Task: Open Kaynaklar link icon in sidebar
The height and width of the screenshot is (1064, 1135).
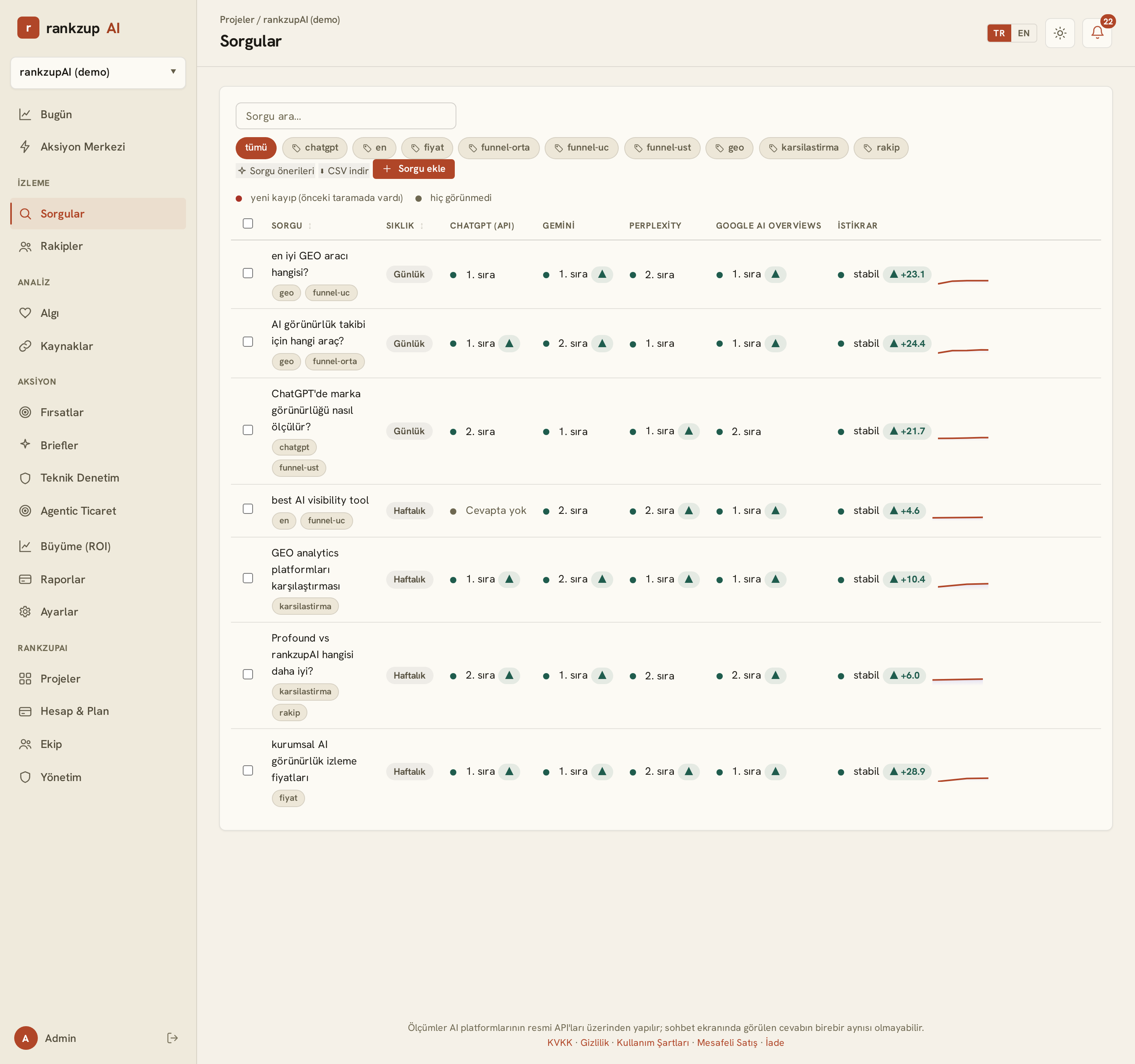Action: point(25,346)
